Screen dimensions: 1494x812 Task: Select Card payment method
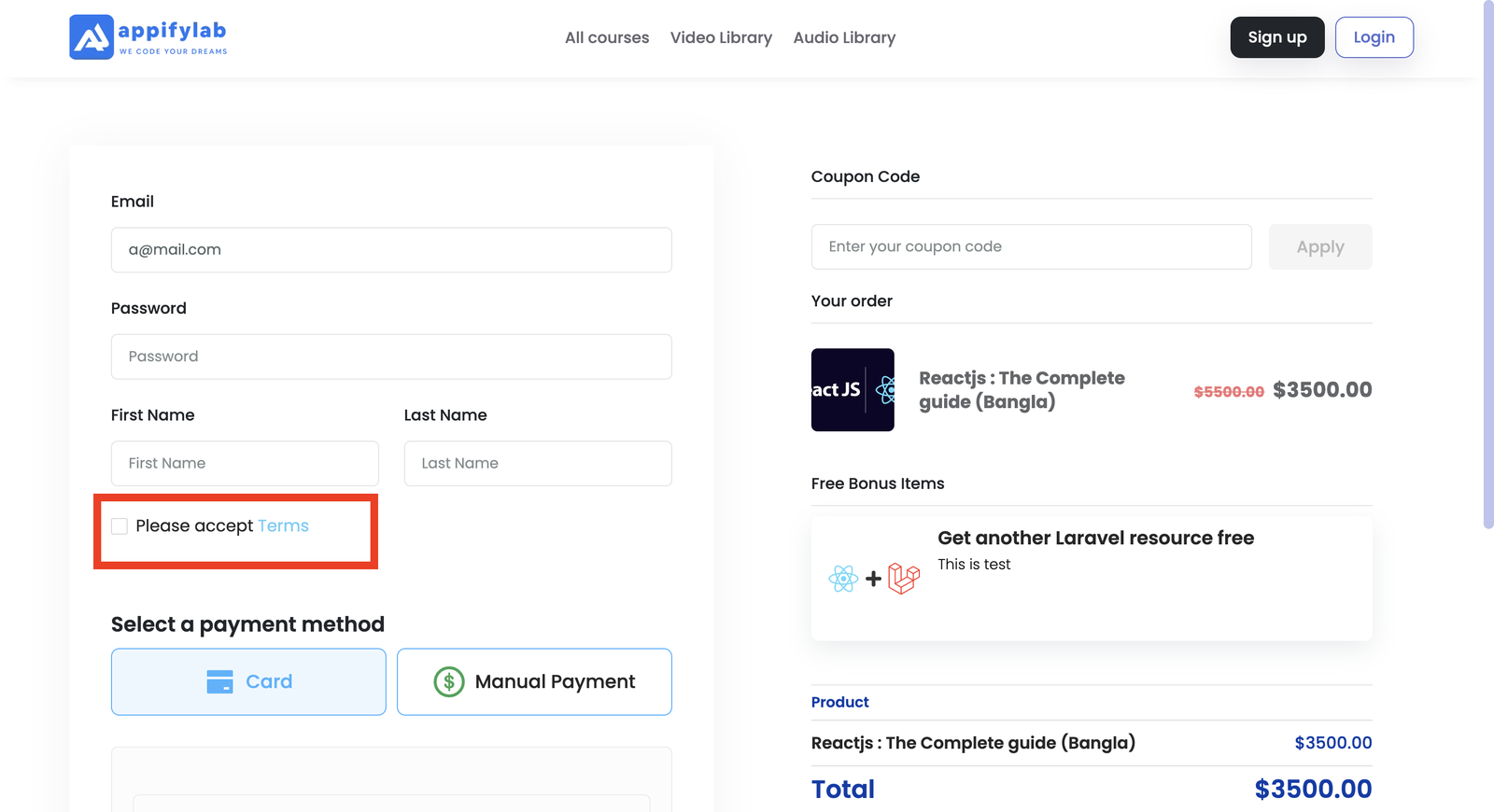point(248,682)
